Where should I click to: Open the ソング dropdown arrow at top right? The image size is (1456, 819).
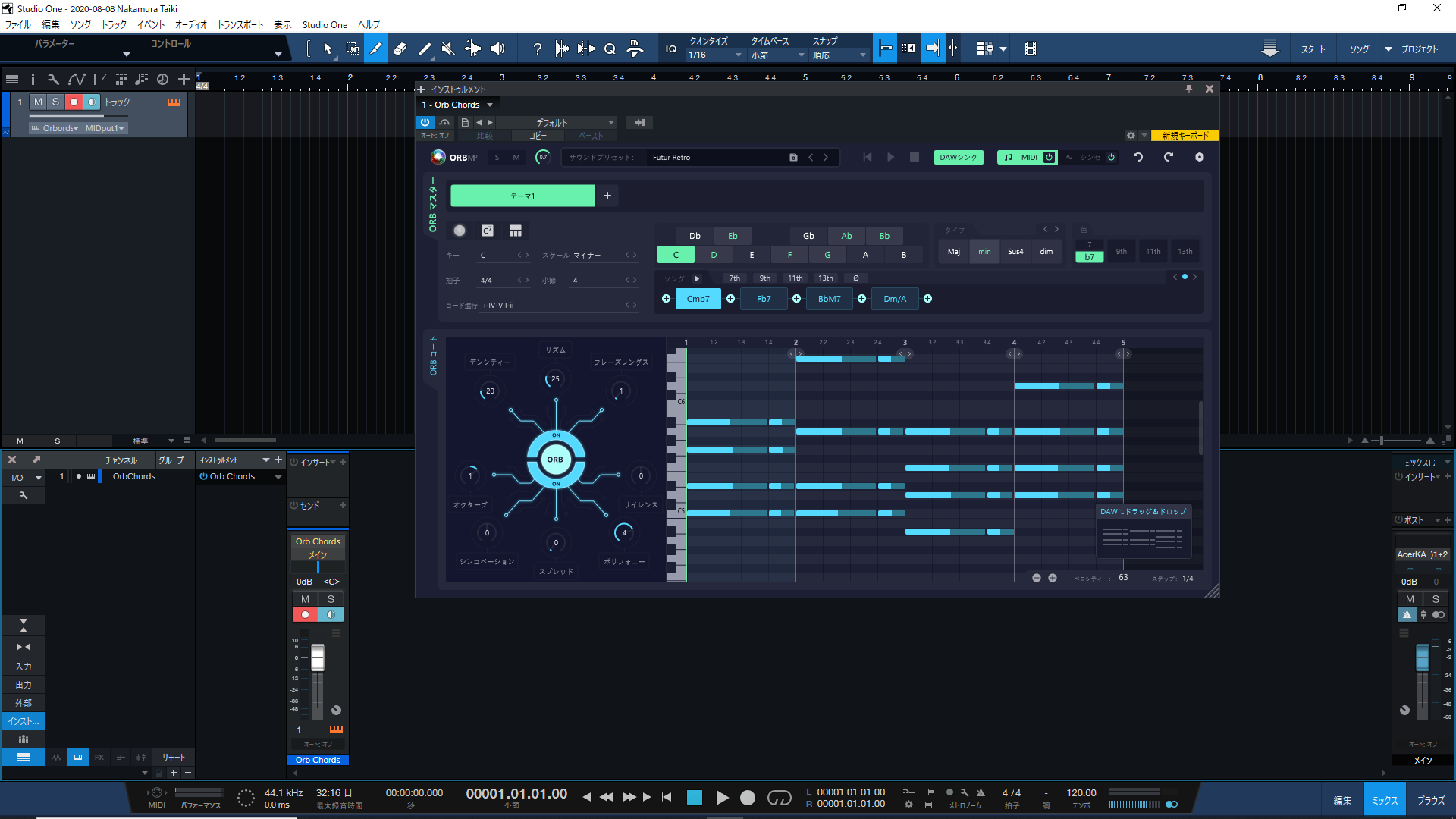pos(1389,49)
